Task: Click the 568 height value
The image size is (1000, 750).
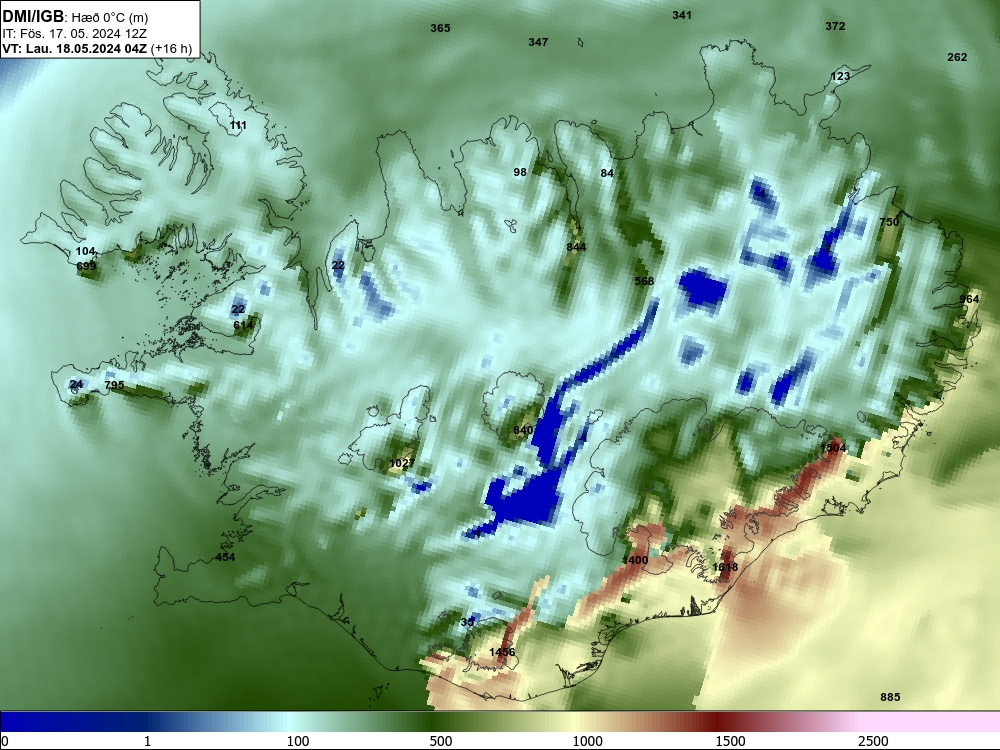Action: (644, 281)
